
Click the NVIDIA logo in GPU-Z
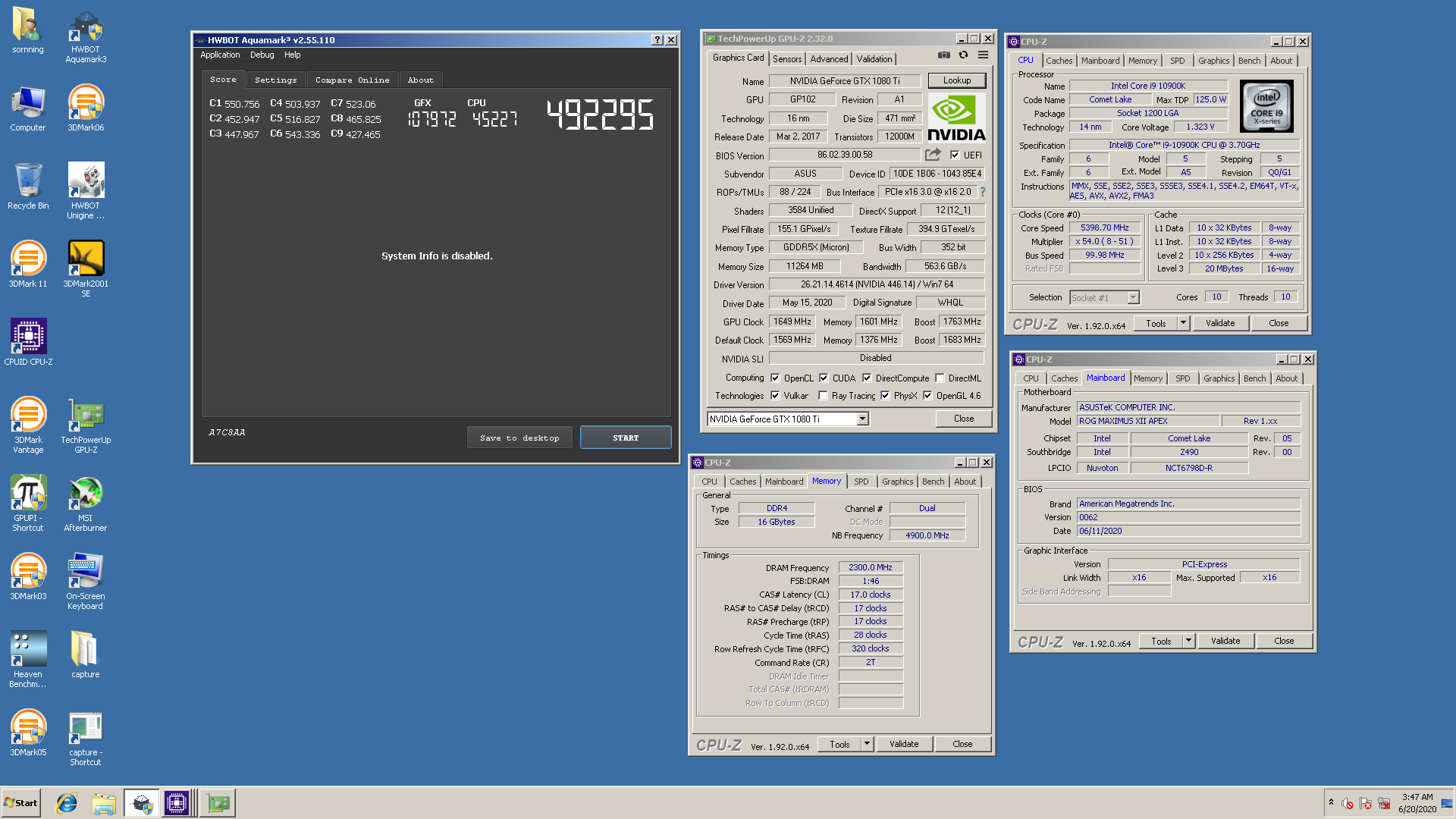(x=956, y=118)
